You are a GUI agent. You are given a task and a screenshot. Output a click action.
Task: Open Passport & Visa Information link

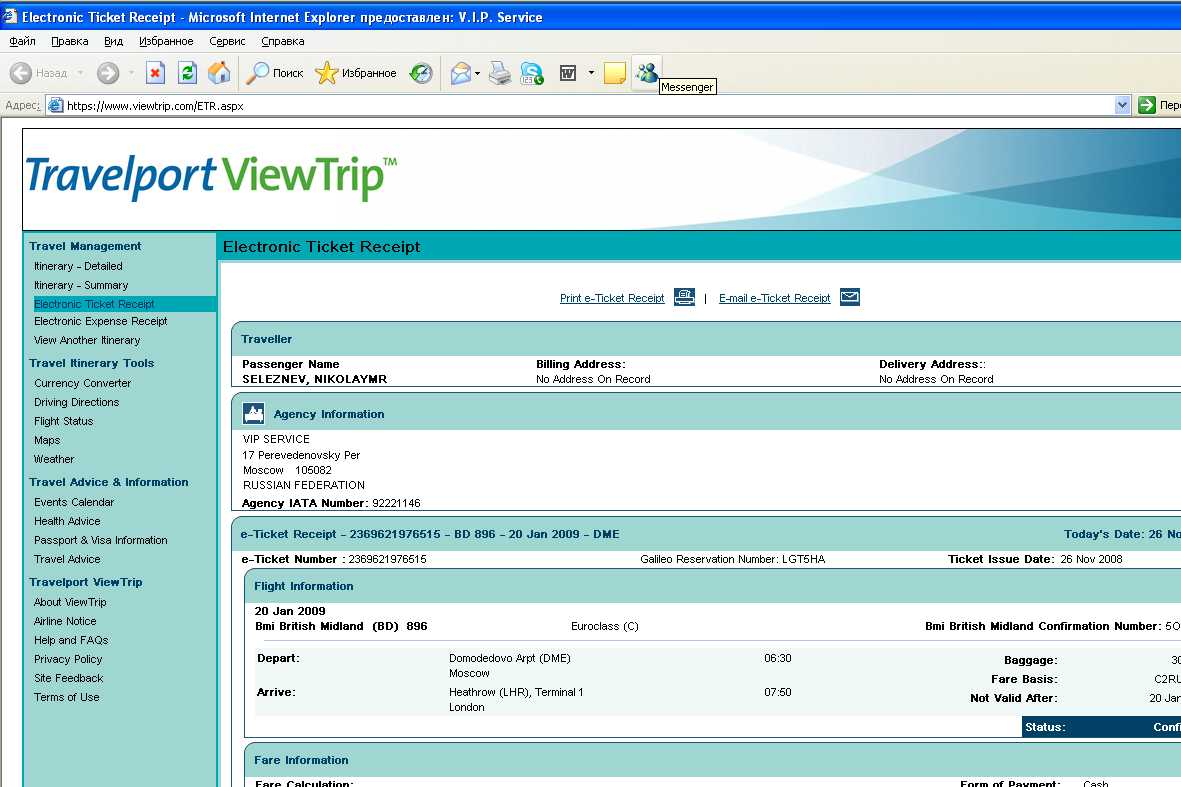[x=101, y=540]
